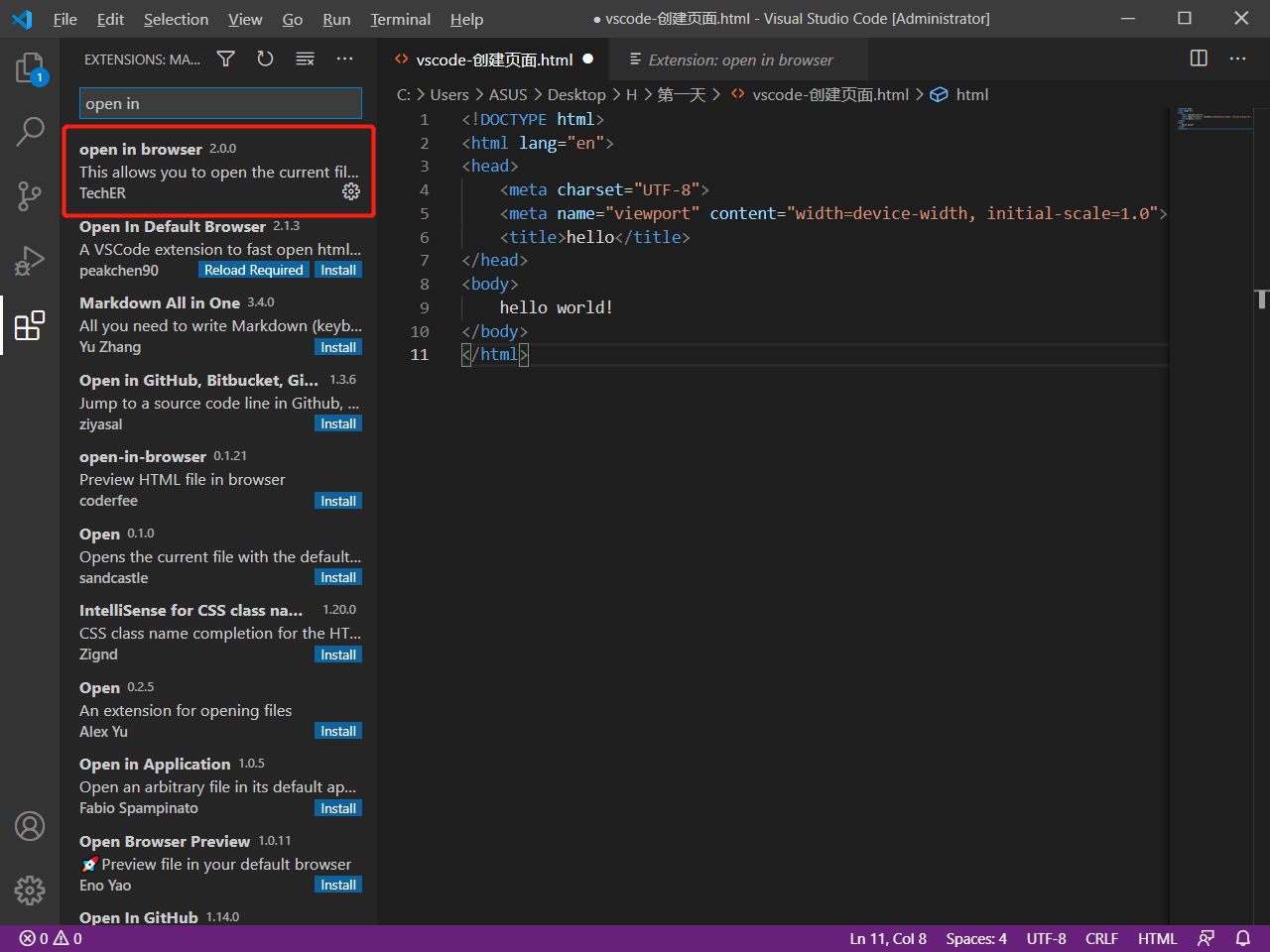Open the Explorer view in the activity bar
Viewport: 1270px width, 952px height.
30,65
